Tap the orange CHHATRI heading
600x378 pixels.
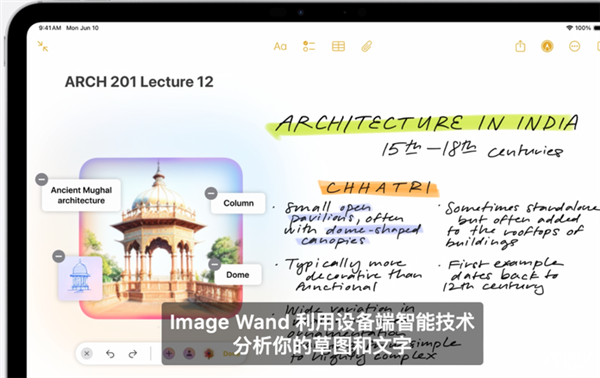pos(379,188)
